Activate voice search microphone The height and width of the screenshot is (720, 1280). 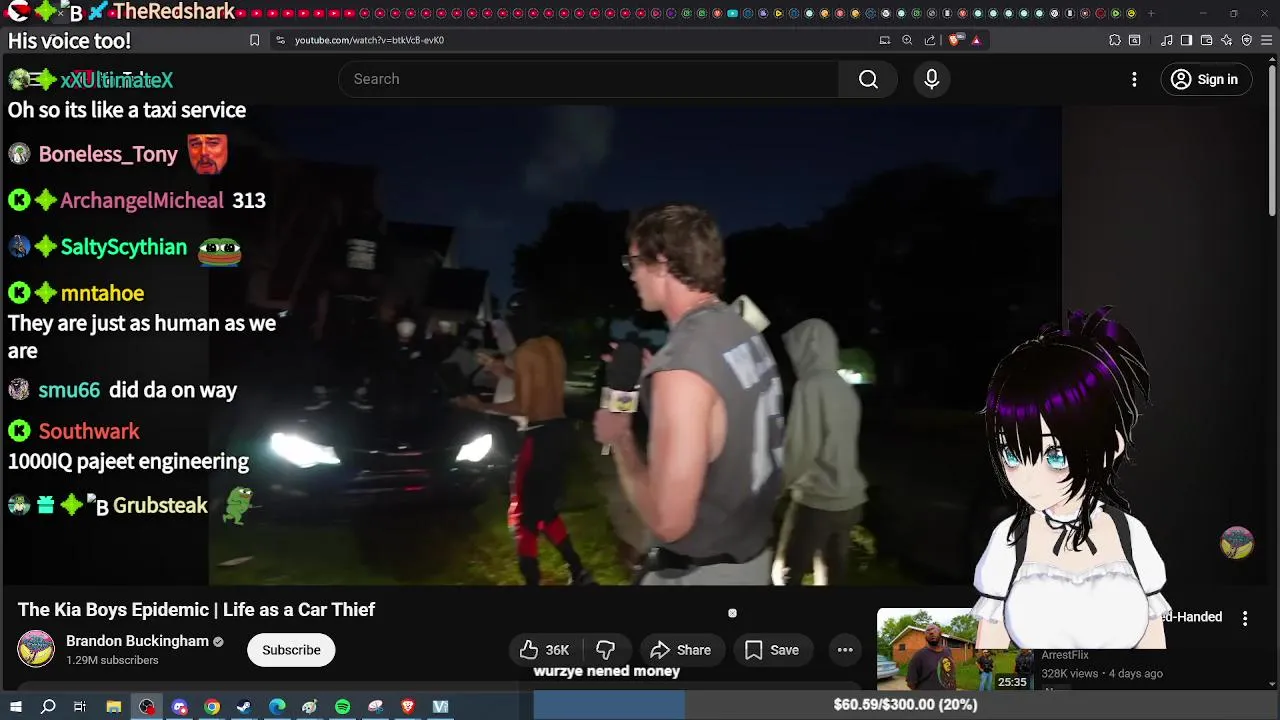click(932, 79)
